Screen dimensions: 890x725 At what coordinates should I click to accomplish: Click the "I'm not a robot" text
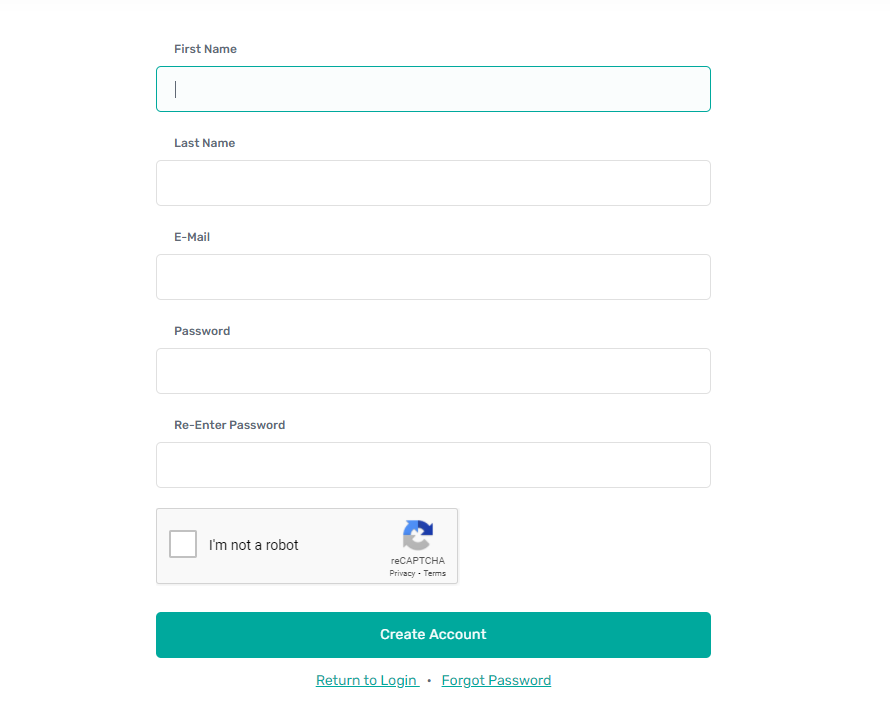click(x=254, y=545)
